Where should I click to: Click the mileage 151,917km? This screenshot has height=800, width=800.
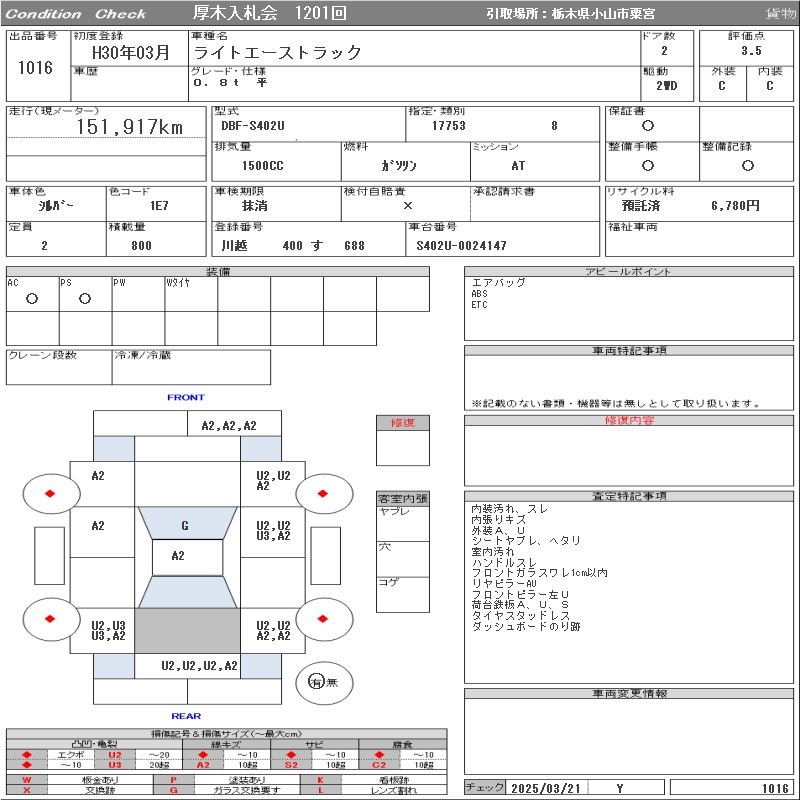click(x=130, y=127)
